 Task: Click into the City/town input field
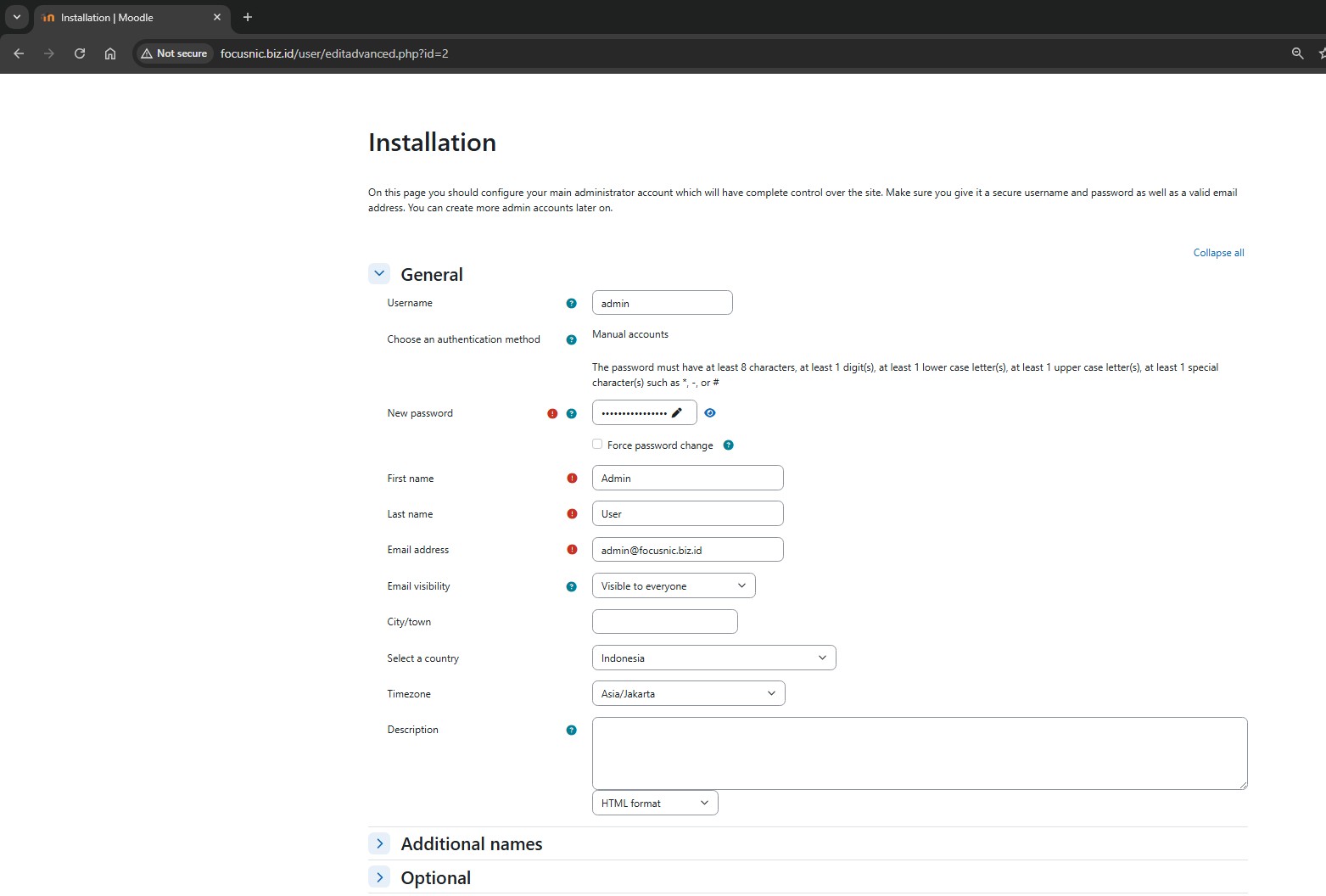pyautogui.click(x=664, y=622)
